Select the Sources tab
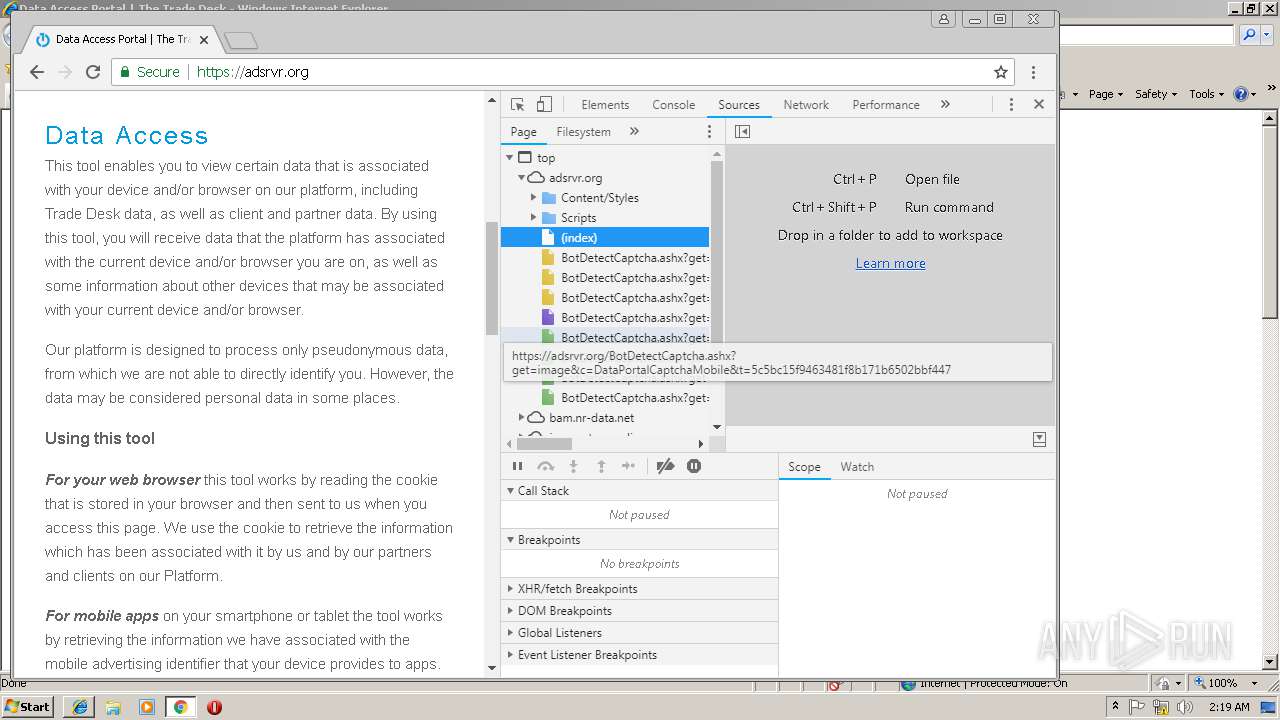Viewport: 1280px width, 720px height. pyautogui.click(x=739, y=104)
